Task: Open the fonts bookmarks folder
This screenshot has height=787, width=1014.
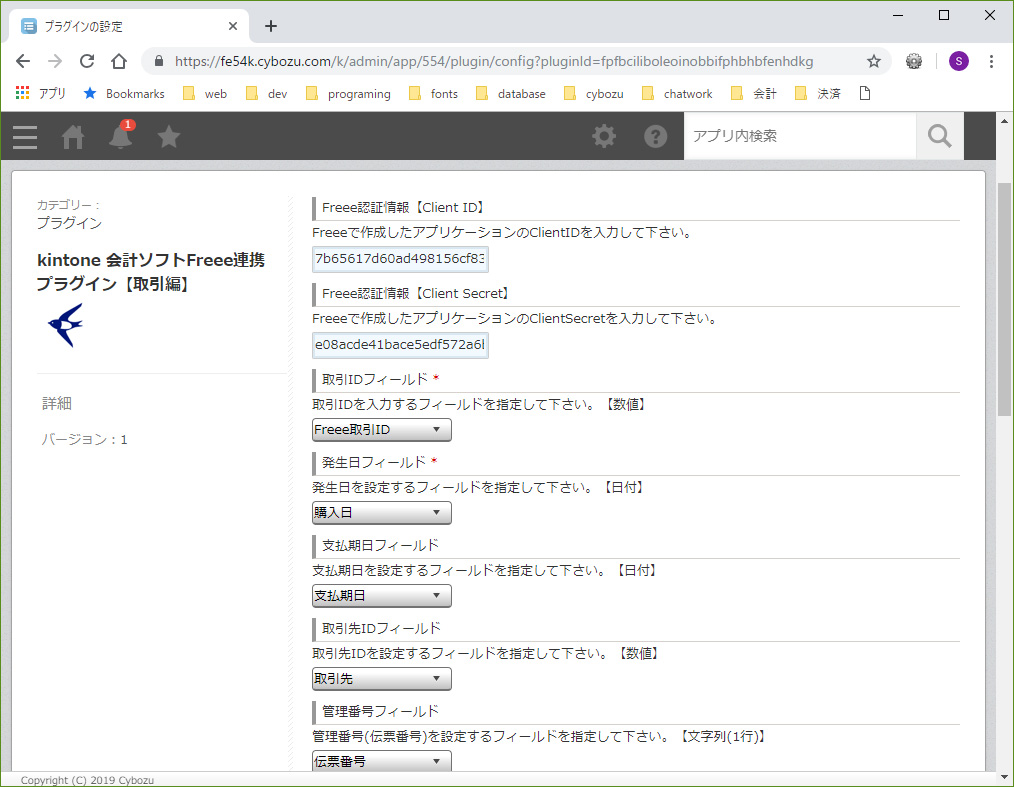Action: tap(433, 94)
